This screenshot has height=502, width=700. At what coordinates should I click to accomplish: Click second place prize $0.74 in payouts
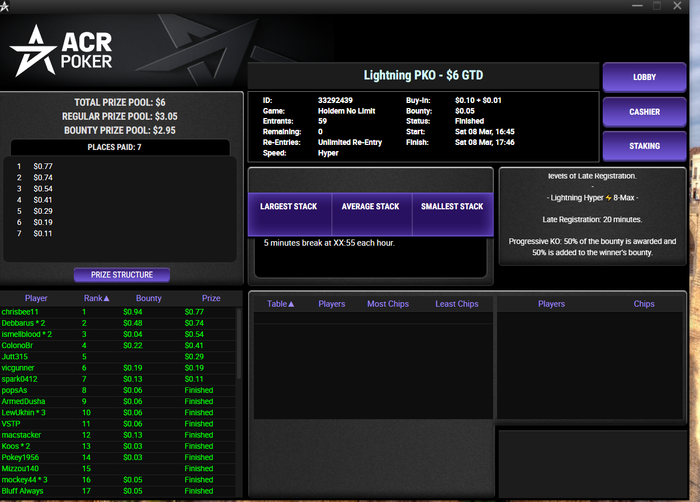coord(43,177)
